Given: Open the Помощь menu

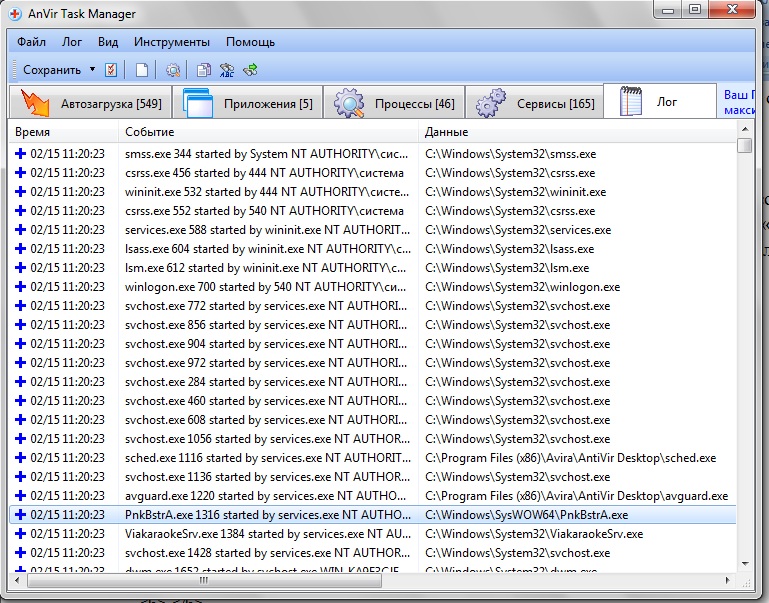Looking at the screenshot, I should point(250,42).
